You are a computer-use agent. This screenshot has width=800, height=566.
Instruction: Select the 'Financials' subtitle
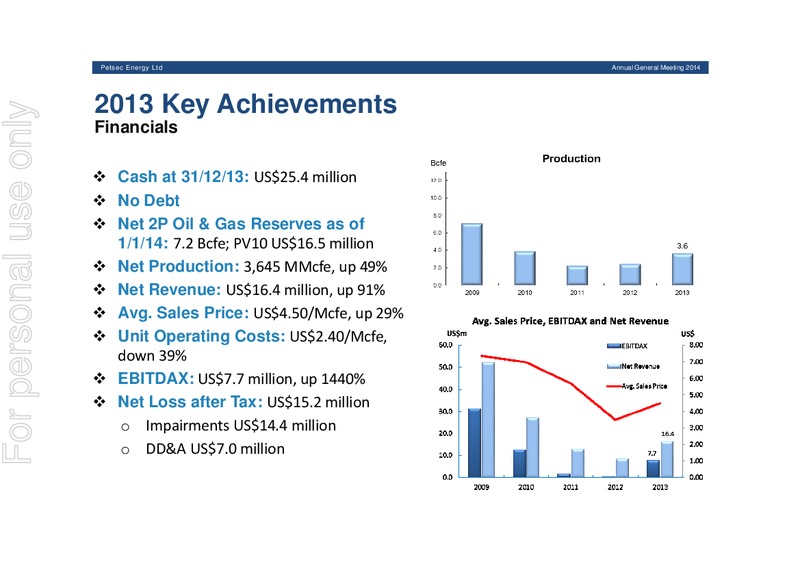[136, 127]
